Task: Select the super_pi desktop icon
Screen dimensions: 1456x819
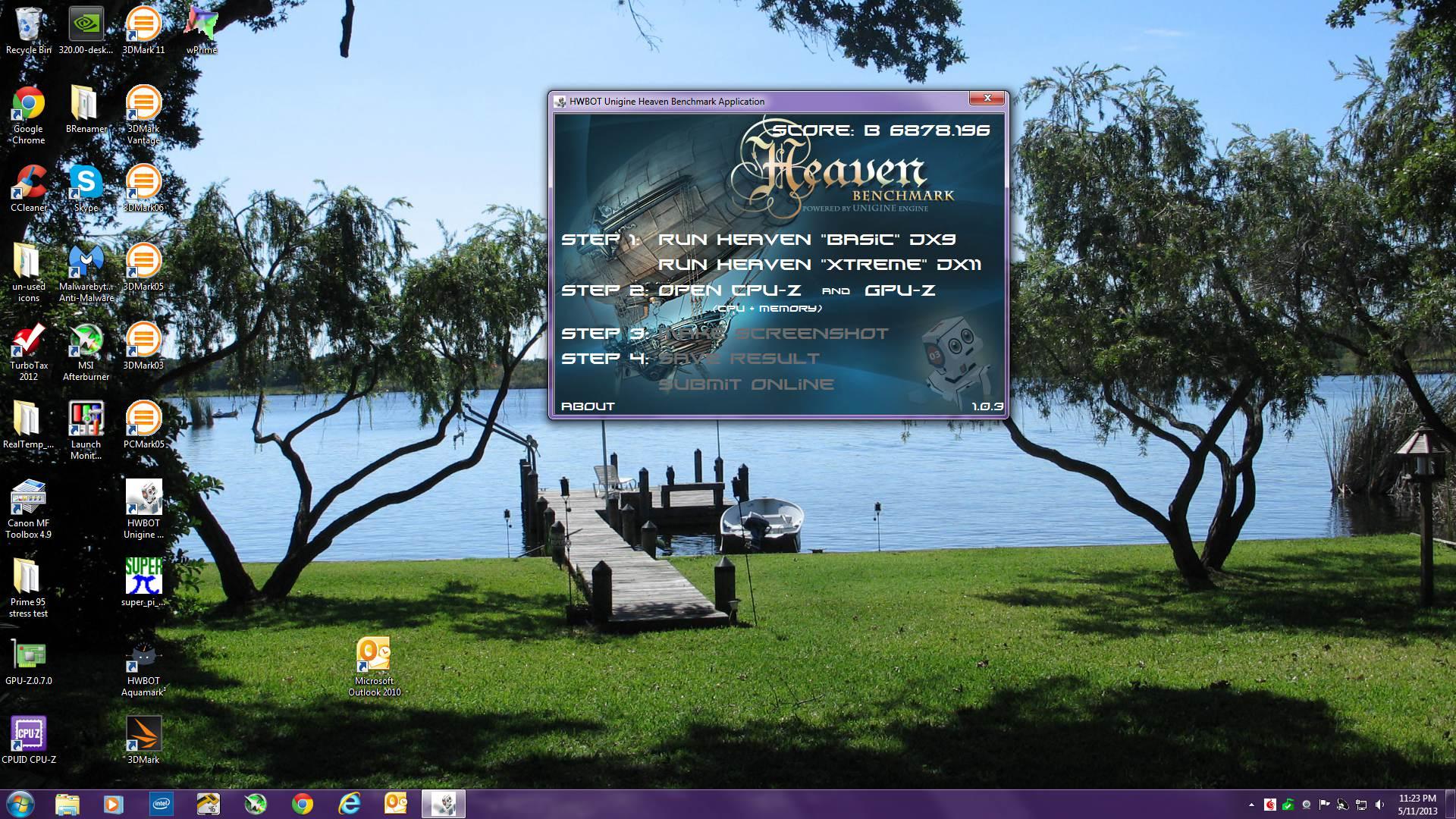Action: point(143,583)
